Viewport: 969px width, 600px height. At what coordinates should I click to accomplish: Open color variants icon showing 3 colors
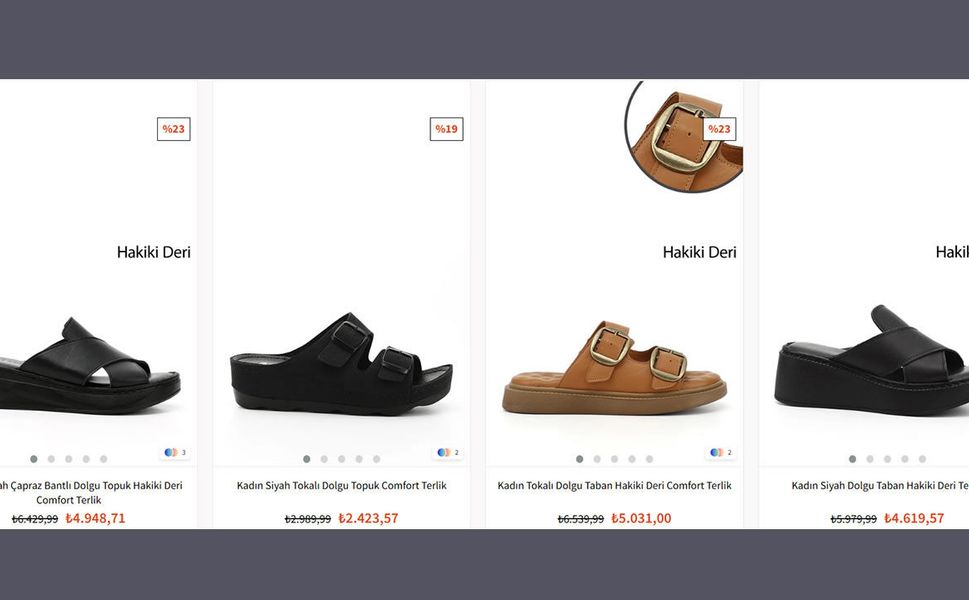[175, 452]
